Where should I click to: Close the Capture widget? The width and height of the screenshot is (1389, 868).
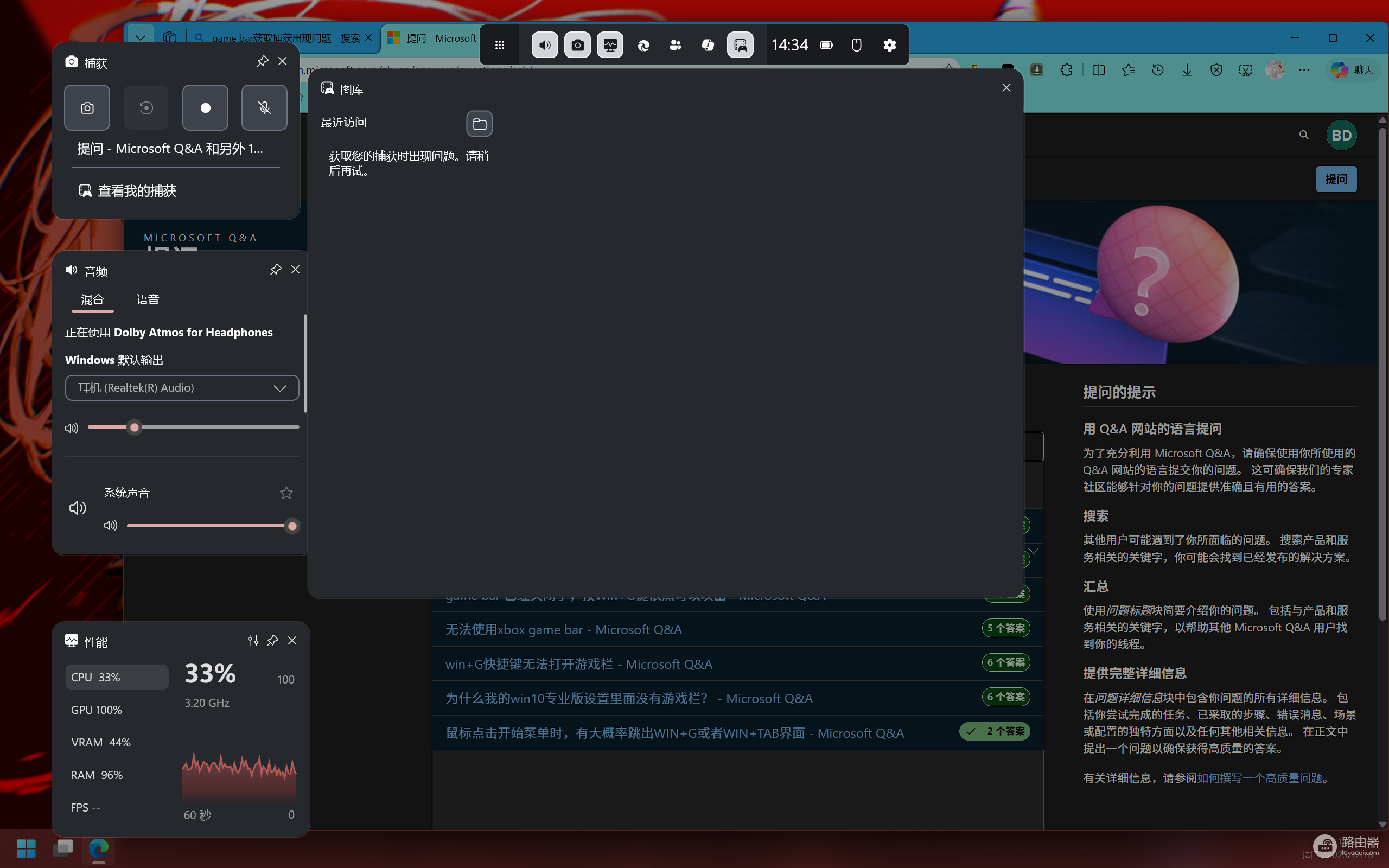(282, 61)
